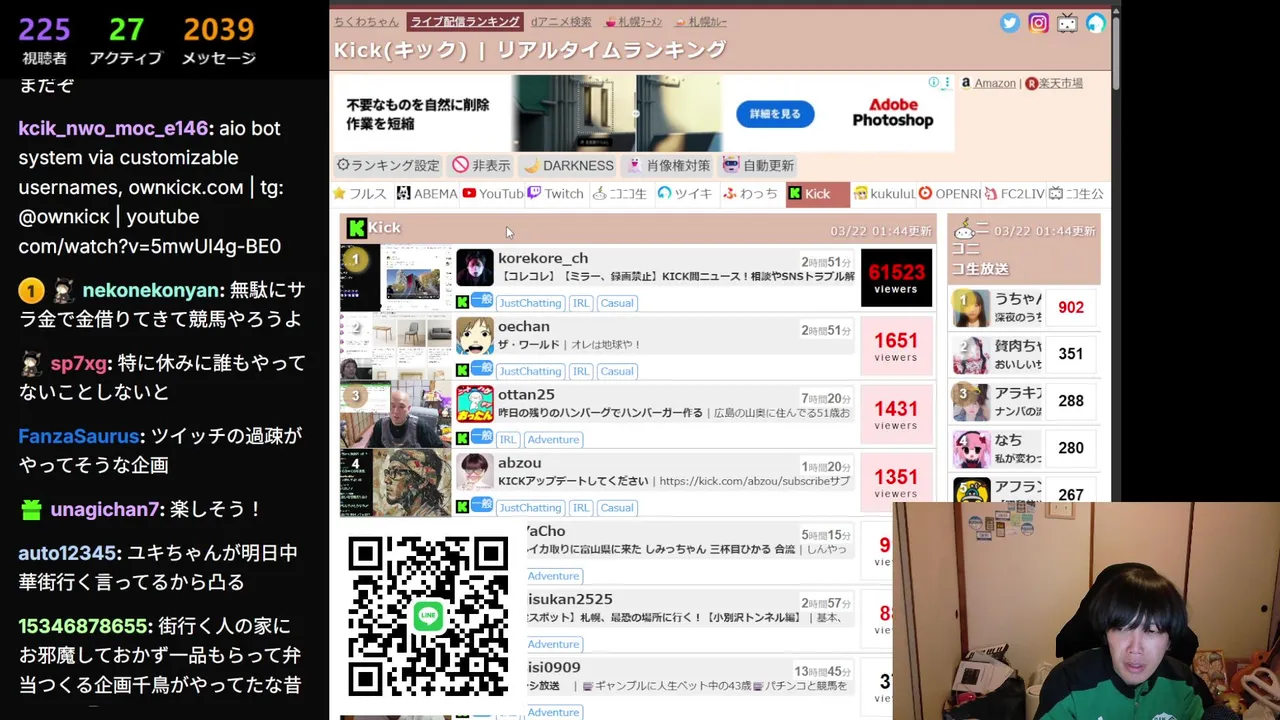Click unagichan7 username in chat
Screen dimensions: 1280x720
105,509
